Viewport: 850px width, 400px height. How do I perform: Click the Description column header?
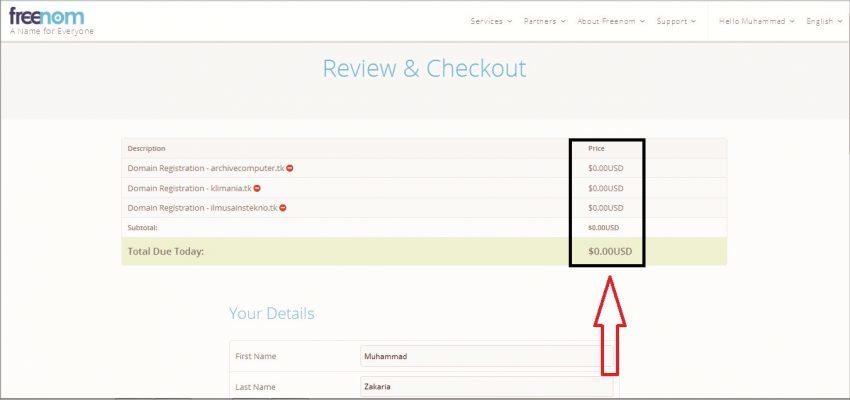click(147, 148)
